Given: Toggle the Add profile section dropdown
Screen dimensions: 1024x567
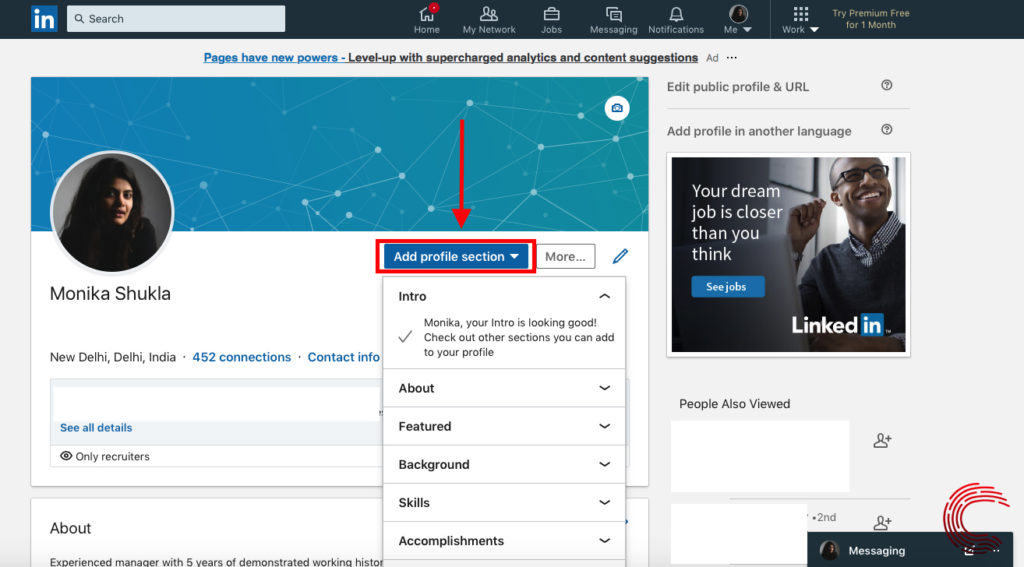Looking at the screenshot, I should 456,256.
